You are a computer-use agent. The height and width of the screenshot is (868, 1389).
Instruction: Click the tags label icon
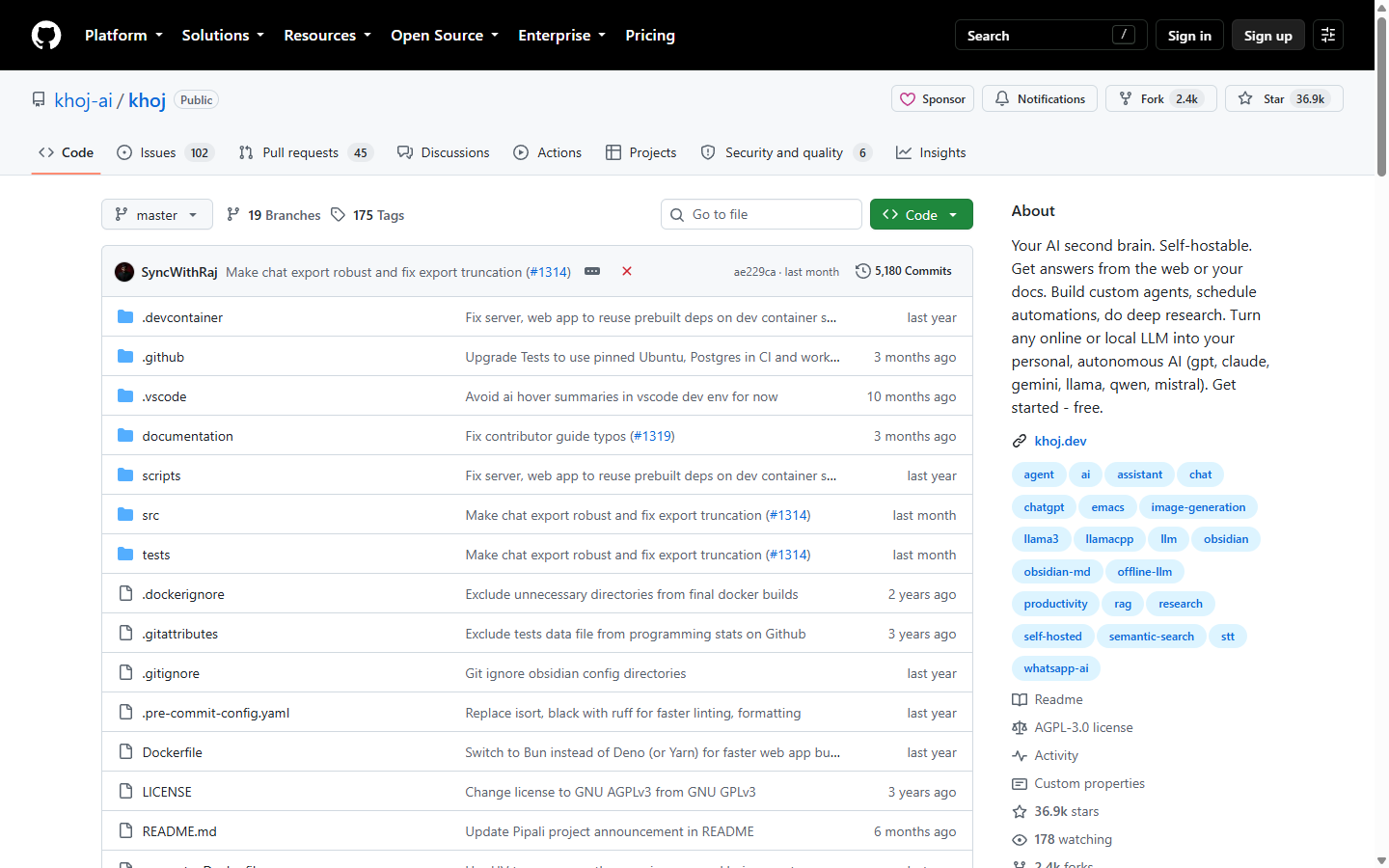pos(338,215)
